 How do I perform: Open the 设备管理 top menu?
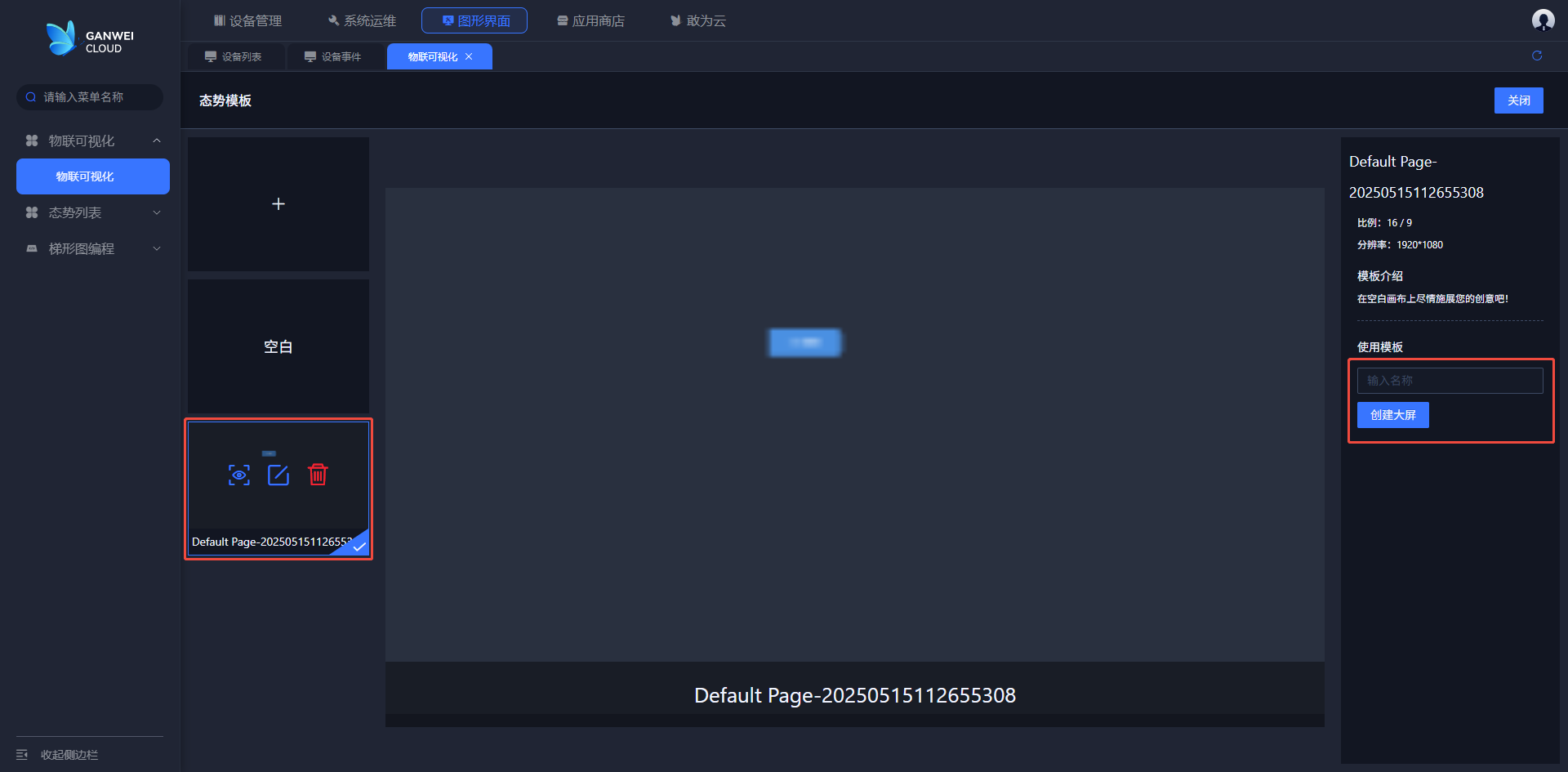click(x=247, y=20)
